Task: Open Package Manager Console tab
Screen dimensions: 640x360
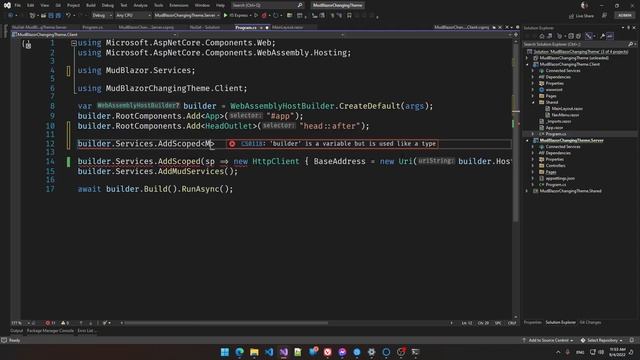Action: 50,331
